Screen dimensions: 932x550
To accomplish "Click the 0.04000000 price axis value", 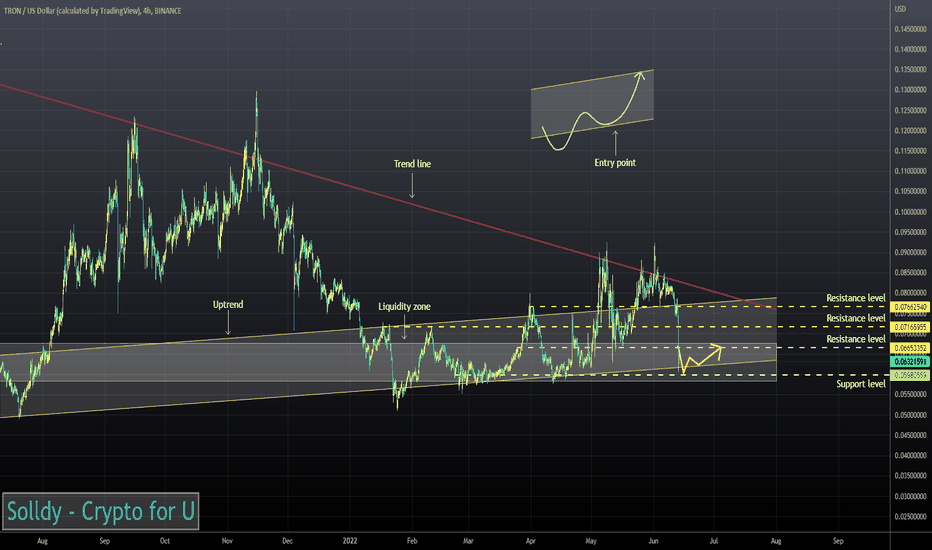I will pyautogui.click(x=910, y=455).
